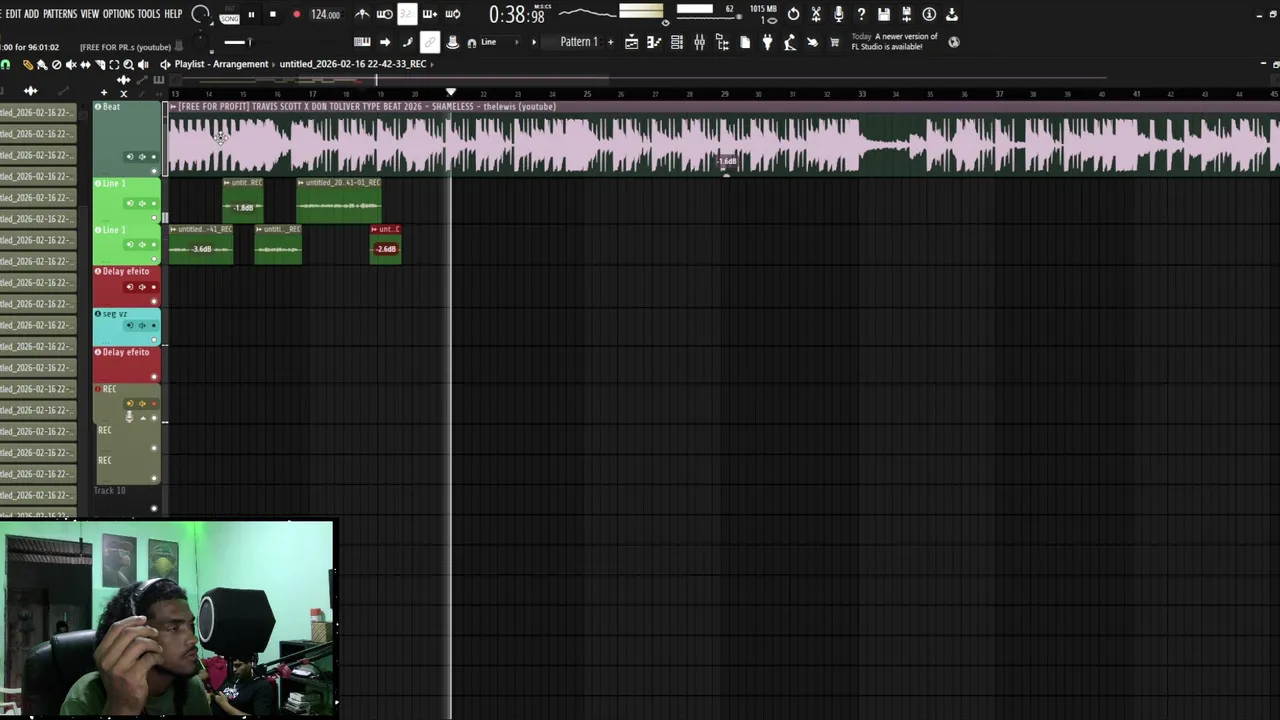Open the tempo tapper icon
The width and height of the screenshot is (1280, 720).
coord(790,42)
